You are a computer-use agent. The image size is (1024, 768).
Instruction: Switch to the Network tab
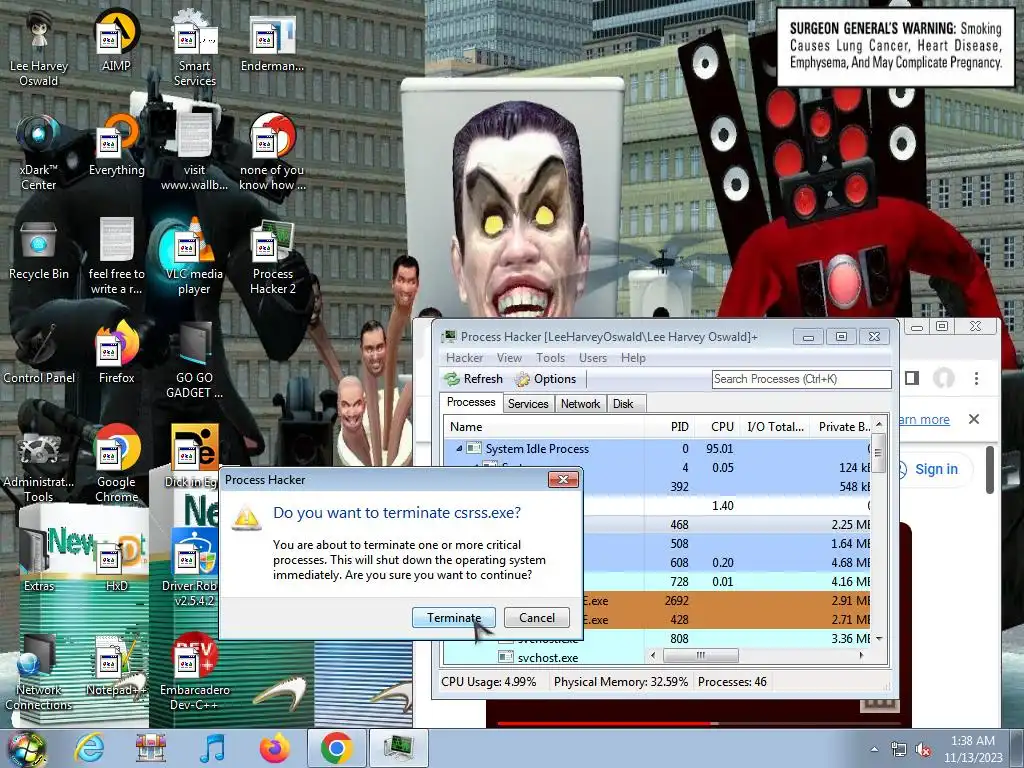tap(580, 404)
